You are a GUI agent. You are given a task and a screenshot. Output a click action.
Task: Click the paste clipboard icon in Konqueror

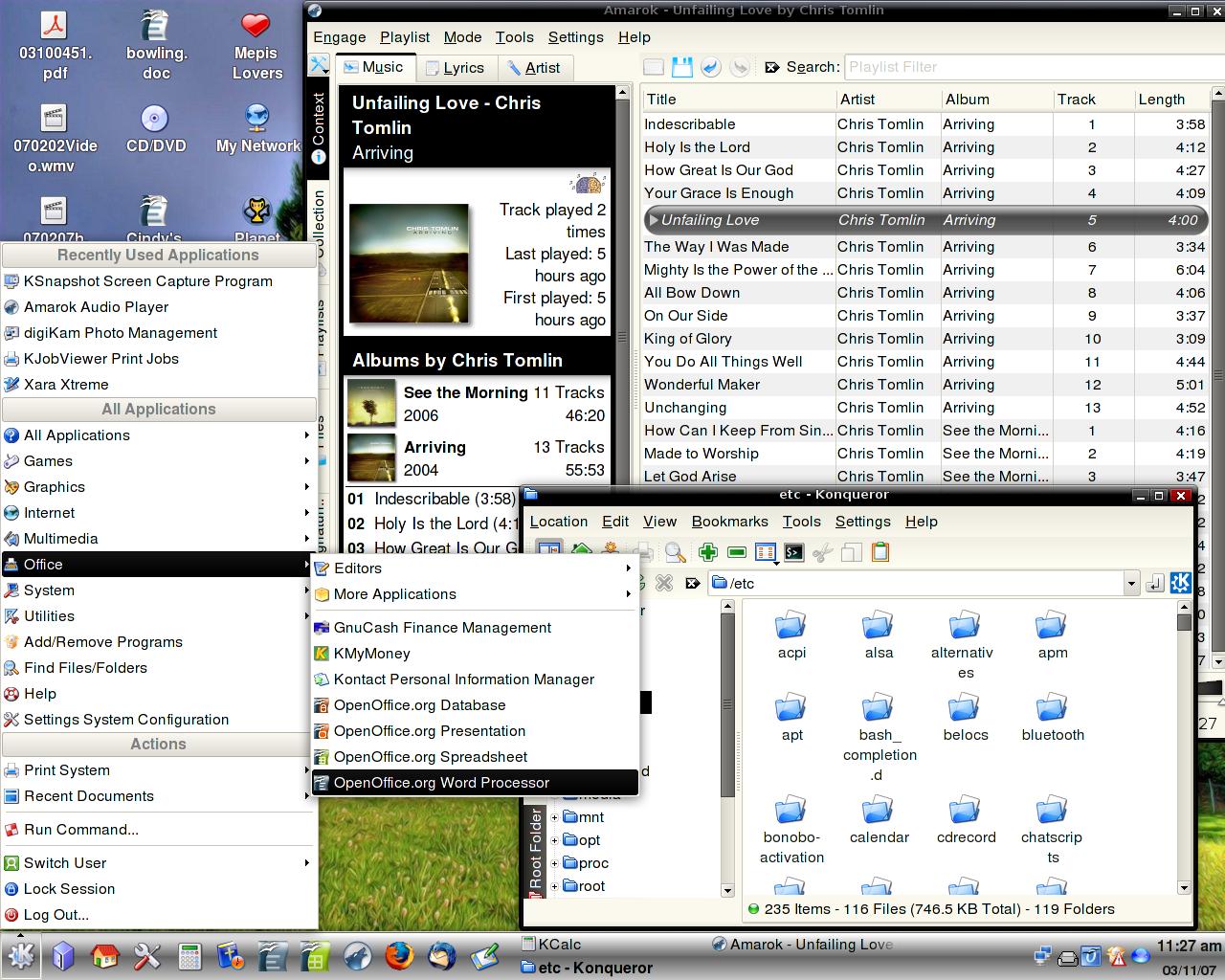[880, 552]
